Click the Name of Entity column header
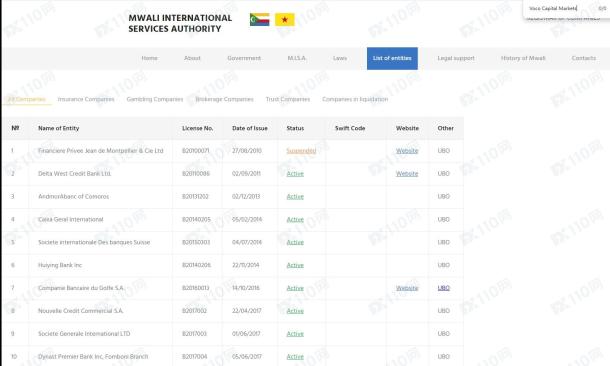The image size is (610, 366). 59,128
